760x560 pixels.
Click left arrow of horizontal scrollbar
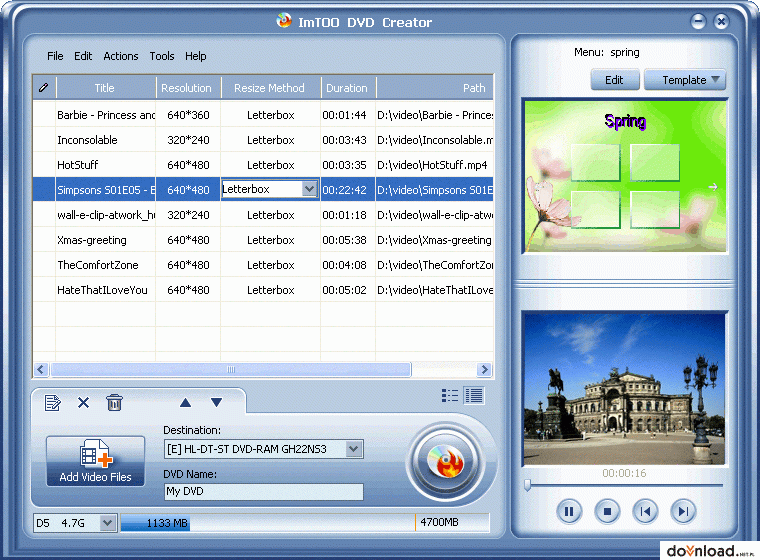point(41,369)
